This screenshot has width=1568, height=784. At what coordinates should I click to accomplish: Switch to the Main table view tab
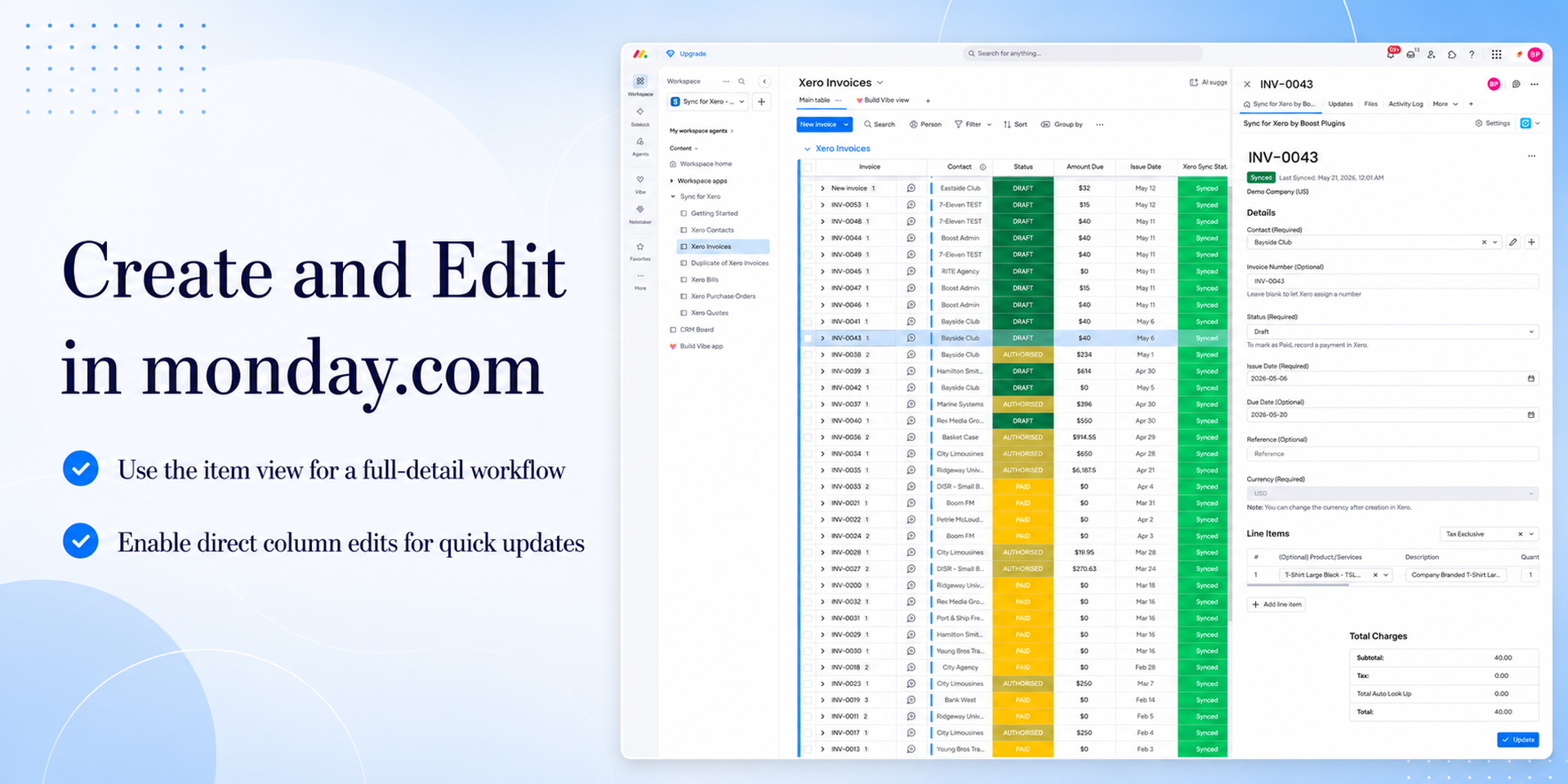[x=814, y=100]
